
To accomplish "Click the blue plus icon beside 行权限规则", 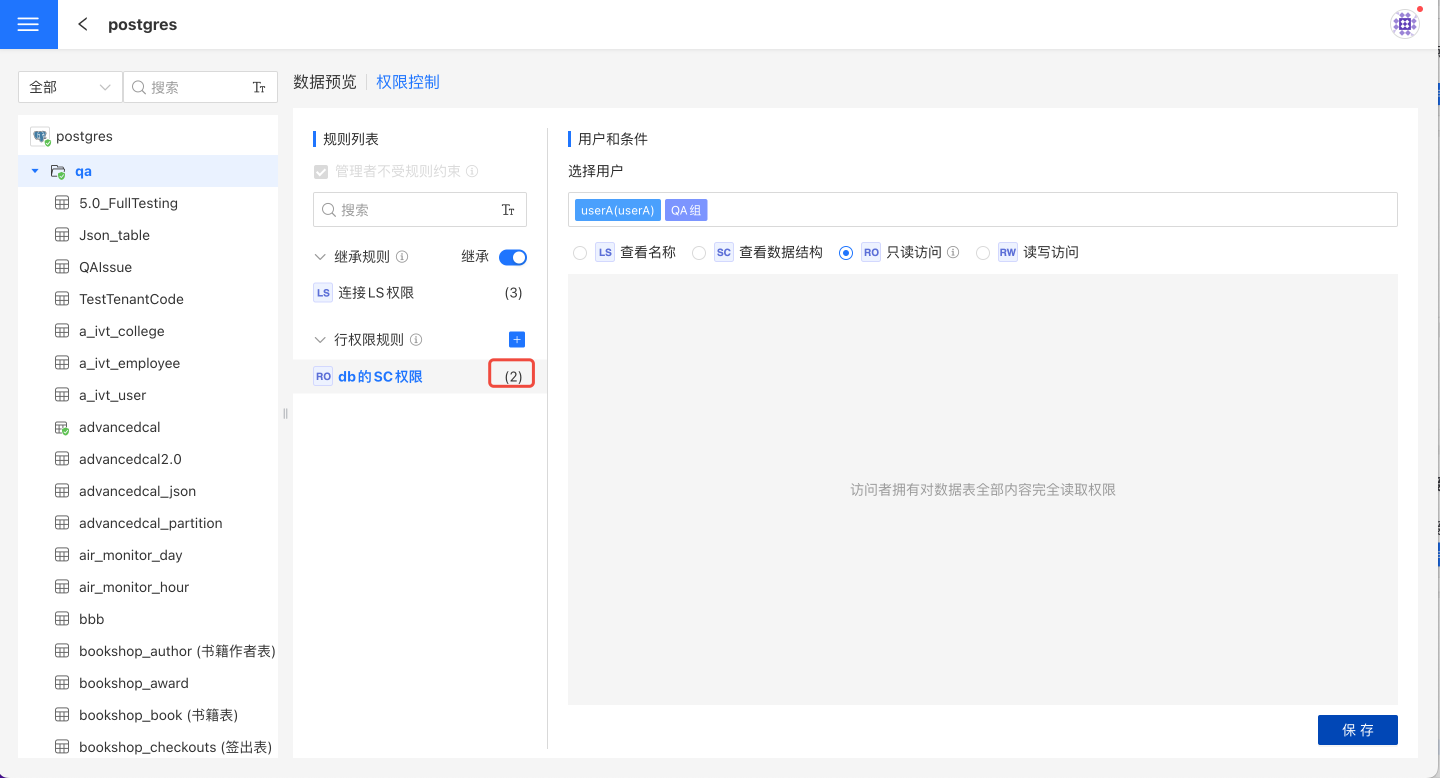I will [517, 340].
